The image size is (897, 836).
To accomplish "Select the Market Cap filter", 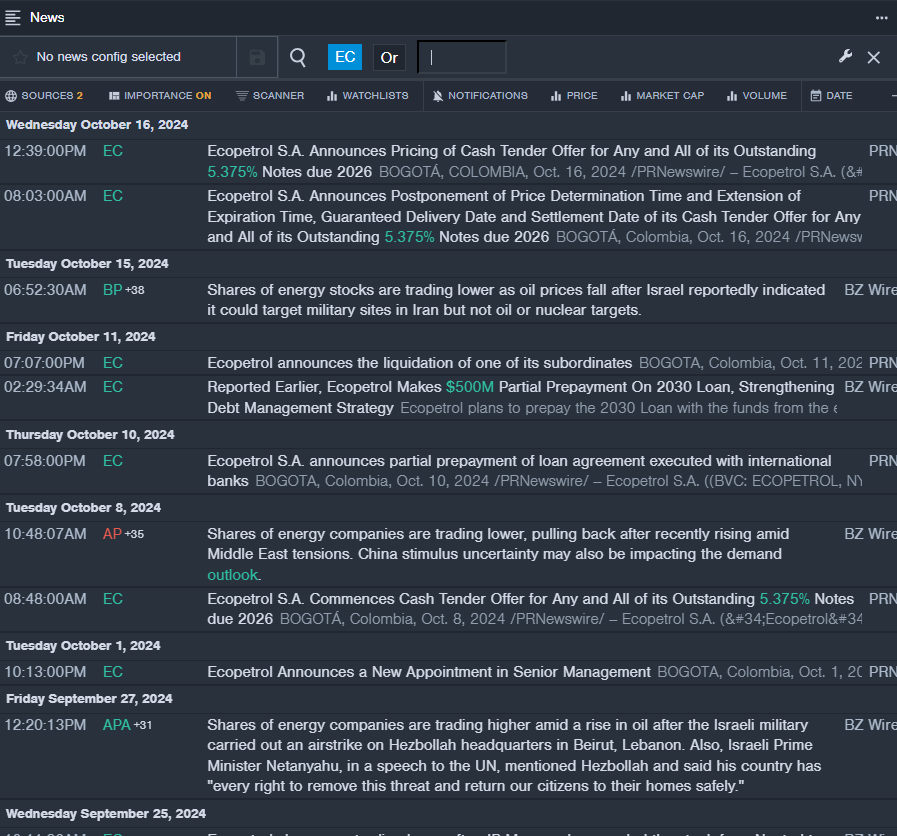I will [x=662, y=96].
